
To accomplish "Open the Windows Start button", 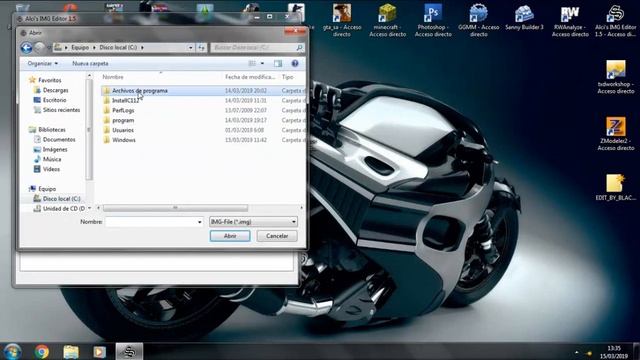I will (12, 351).
